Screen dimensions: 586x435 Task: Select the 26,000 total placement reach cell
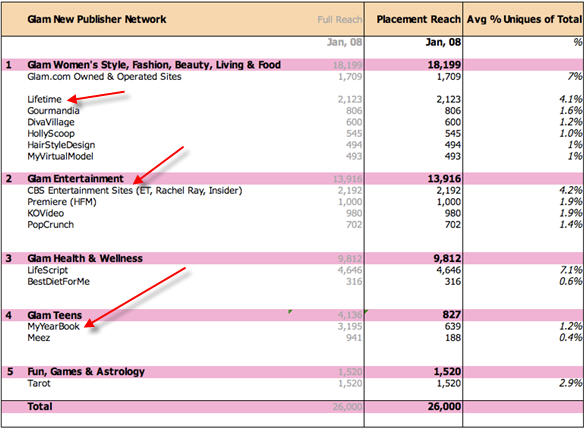[x=444, y=407]
